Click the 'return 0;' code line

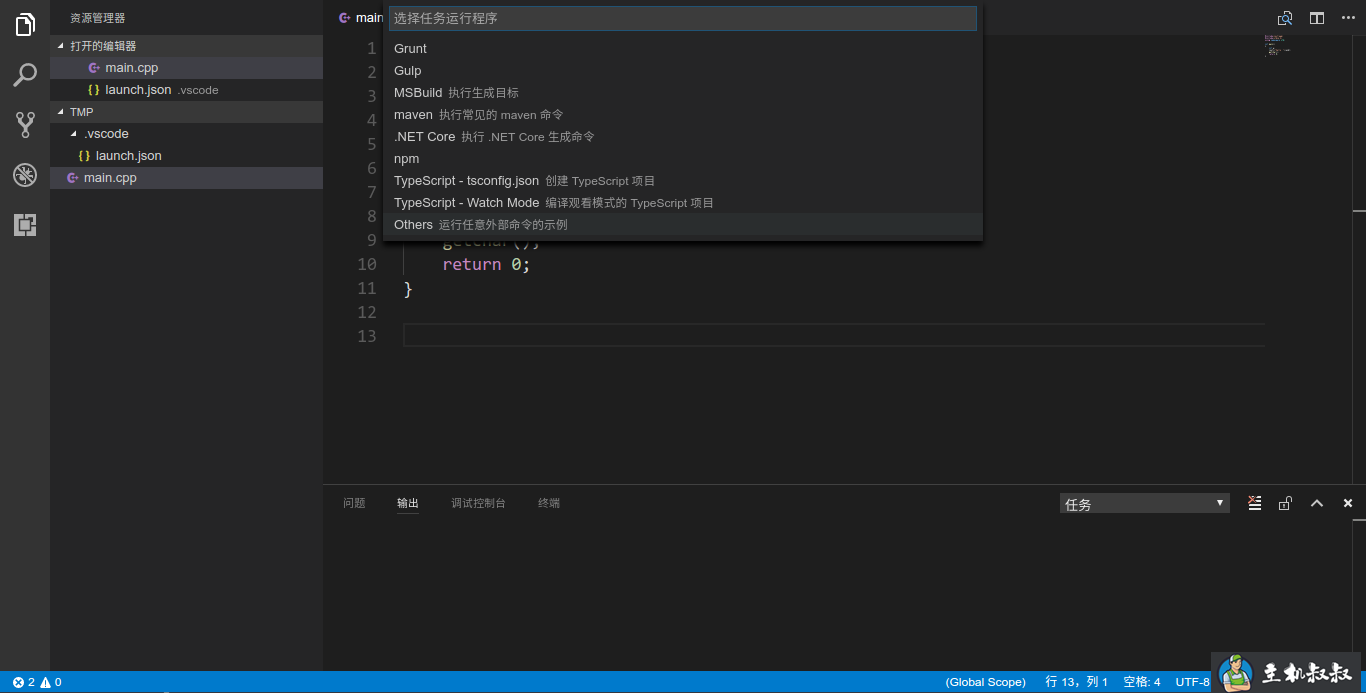[486, 264]
